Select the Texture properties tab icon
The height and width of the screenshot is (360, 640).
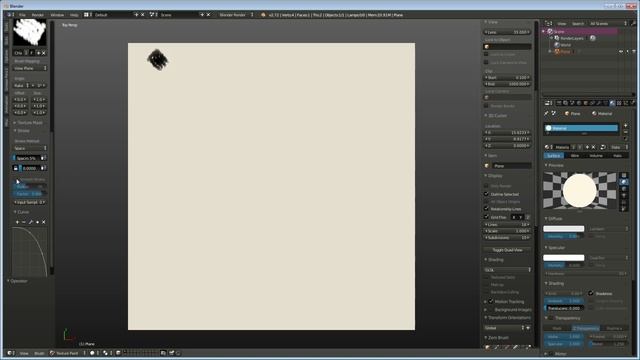619,103
